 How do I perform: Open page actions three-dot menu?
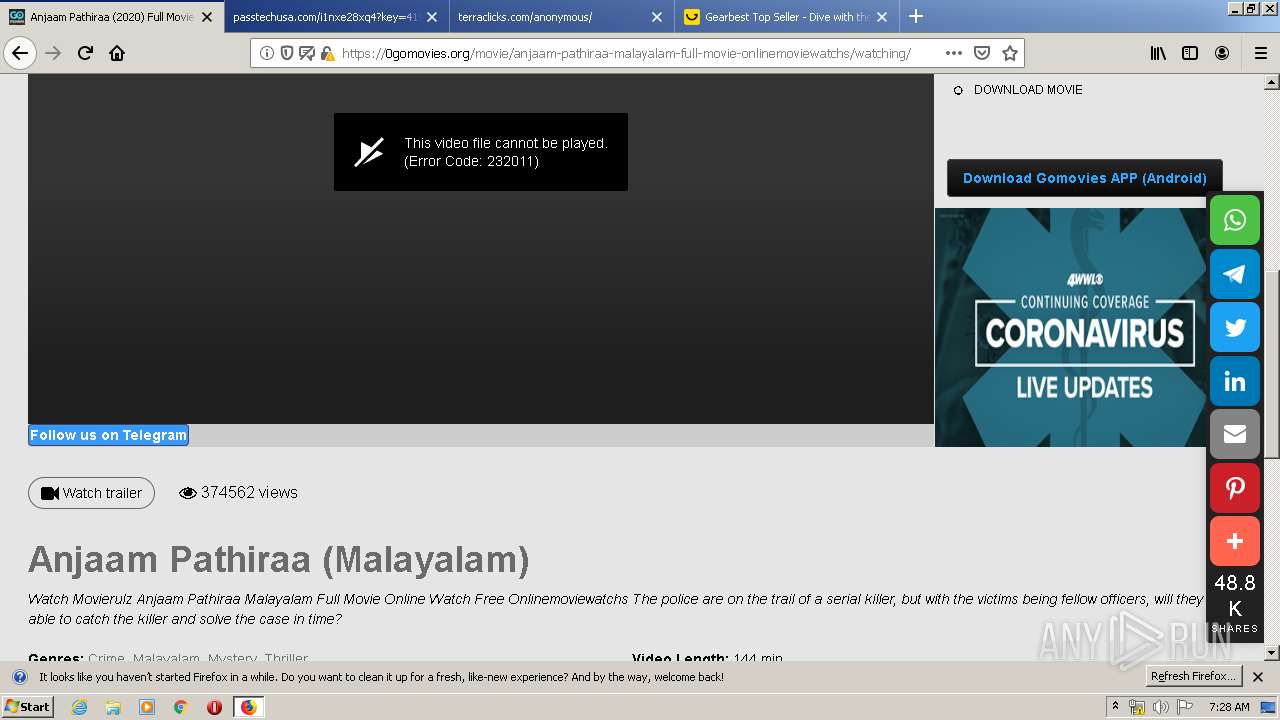(x=954, y=53)
